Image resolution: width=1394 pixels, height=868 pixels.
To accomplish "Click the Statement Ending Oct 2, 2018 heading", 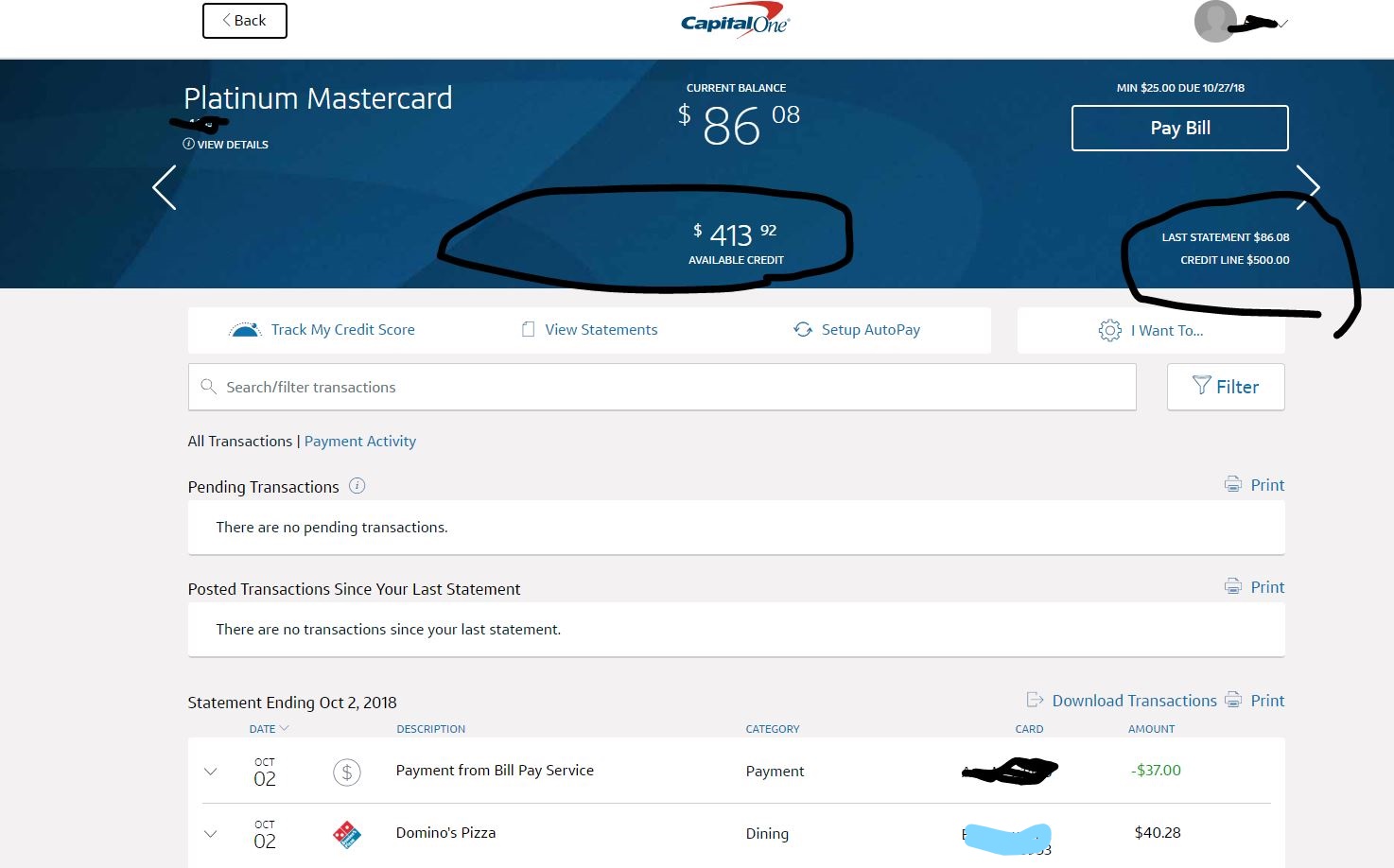I will (292, 703).
